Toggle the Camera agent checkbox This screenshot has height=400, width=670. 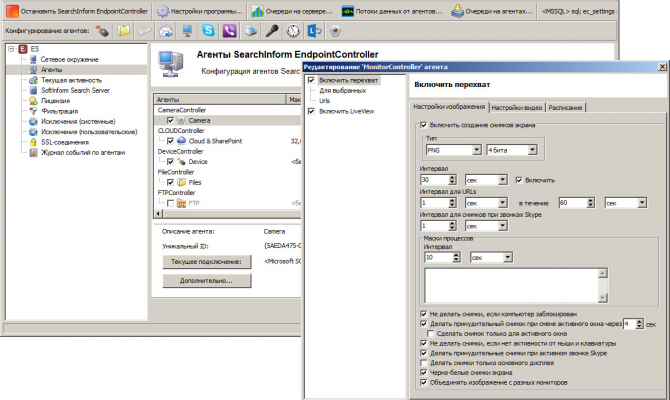(170, 121)
